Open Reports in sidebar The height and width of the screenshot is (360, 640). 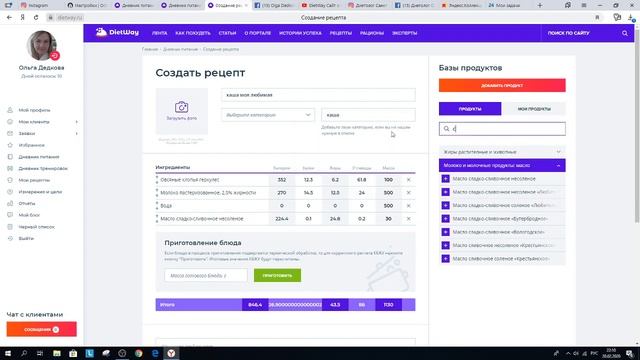point(27,203)
